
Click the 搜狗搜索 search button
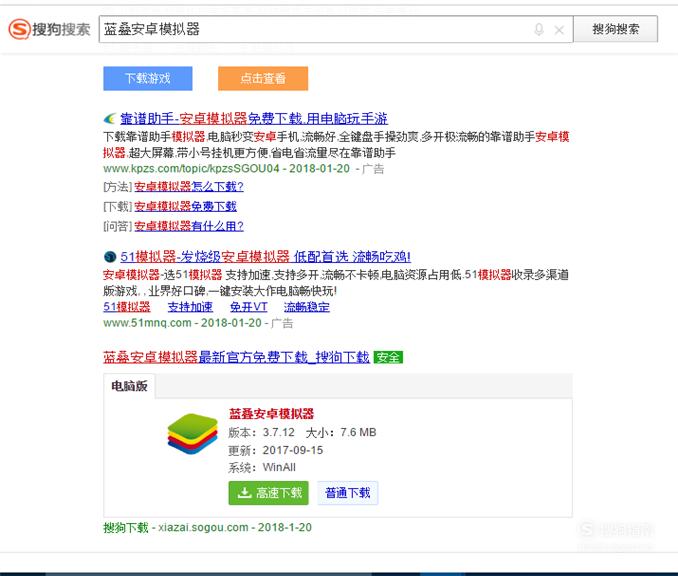615,29
